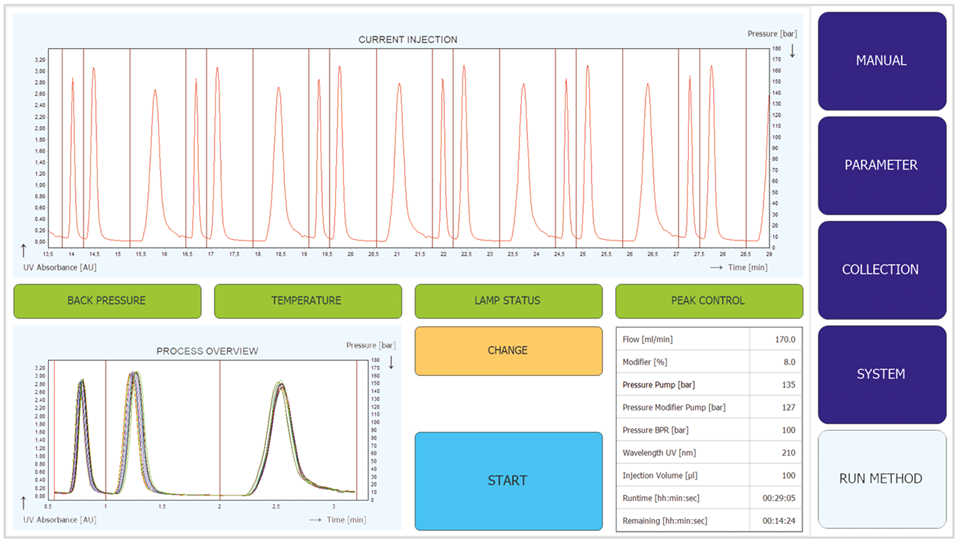This screenshot has height=543, width=960.
Task: Select the Modifier [%] value cell
Action: click(x=776, y=362)
